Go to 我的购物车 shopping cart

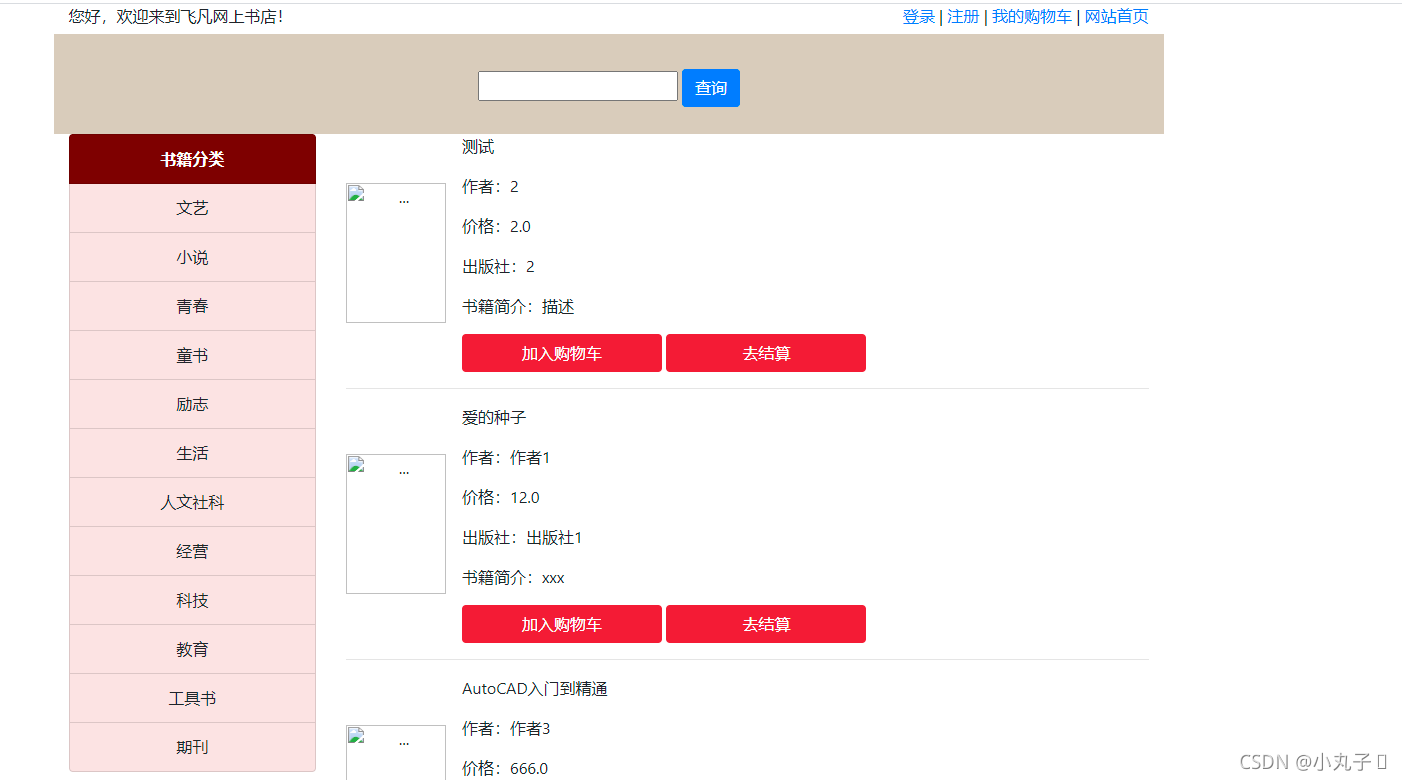(1032, 17)
